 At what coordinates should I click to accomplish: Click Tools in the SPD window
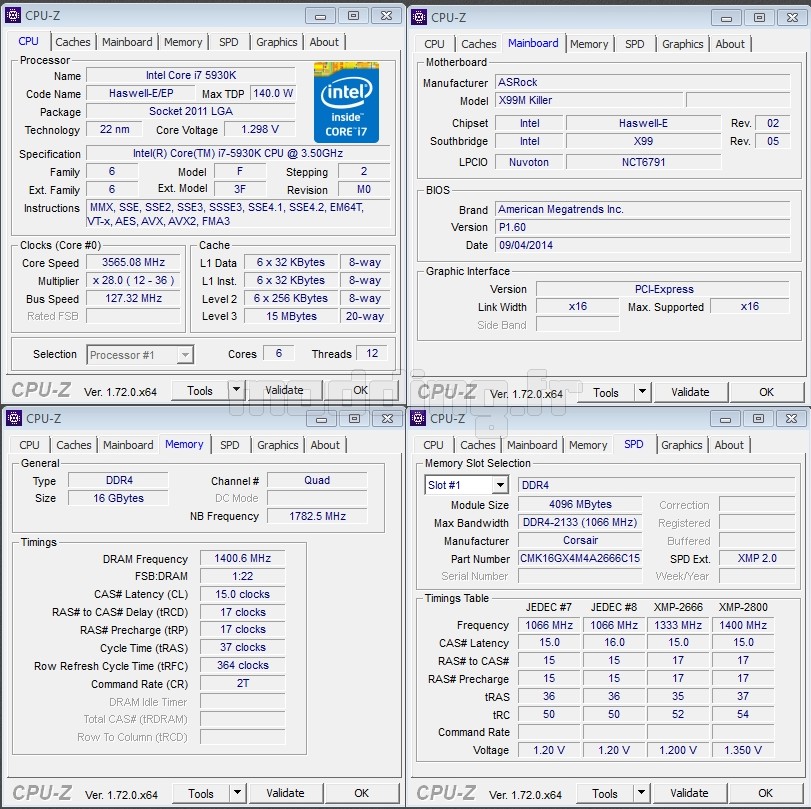605,793
